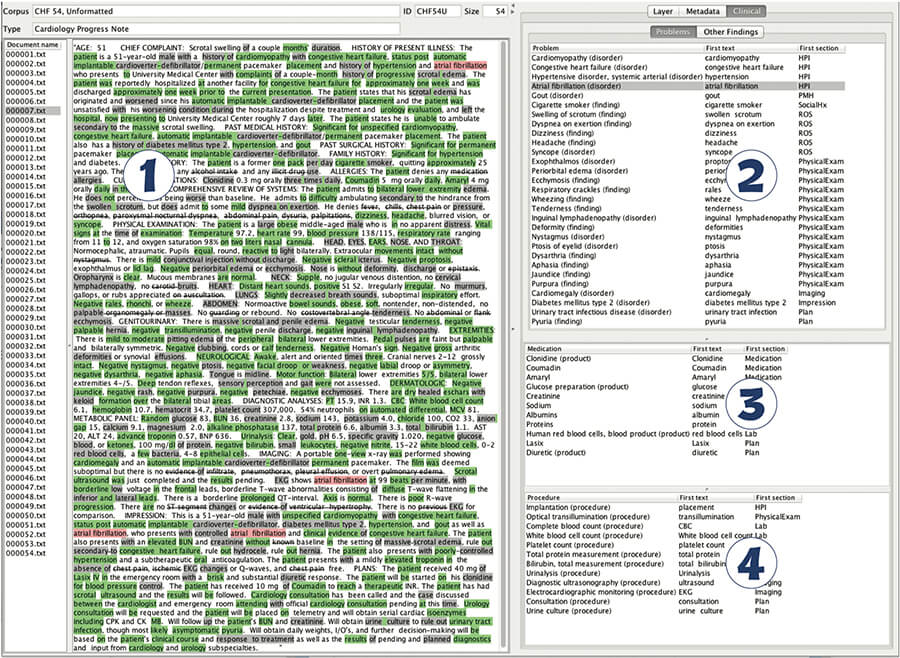Click First section header in Problems table

pos(821,48)
